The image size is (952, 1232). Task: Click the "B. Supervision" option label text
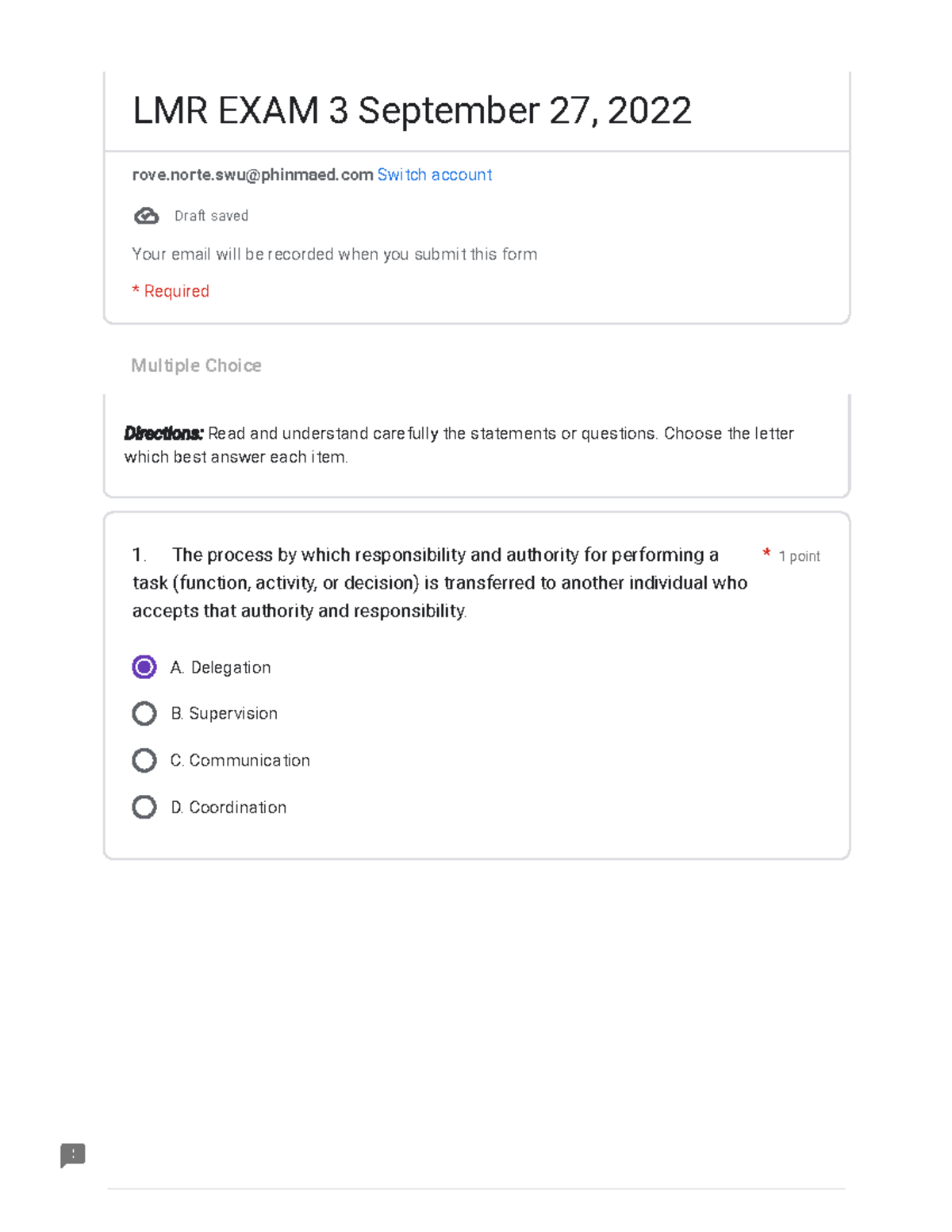(225, 714)
